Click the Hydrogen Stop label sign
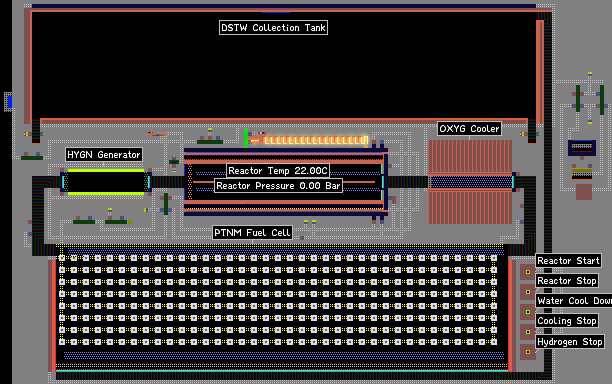Screen dimensions: 612x384 pyautogui.click(x=570, y=342)
